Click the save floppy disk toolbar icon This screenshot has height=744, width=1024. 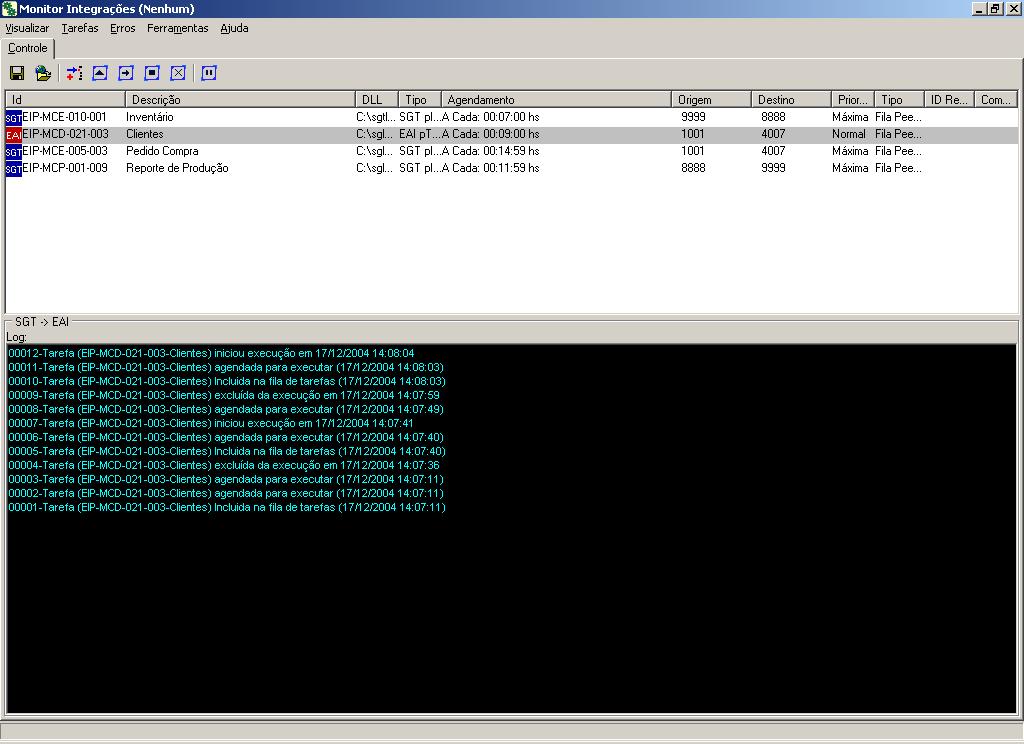(x=17, y=73)
